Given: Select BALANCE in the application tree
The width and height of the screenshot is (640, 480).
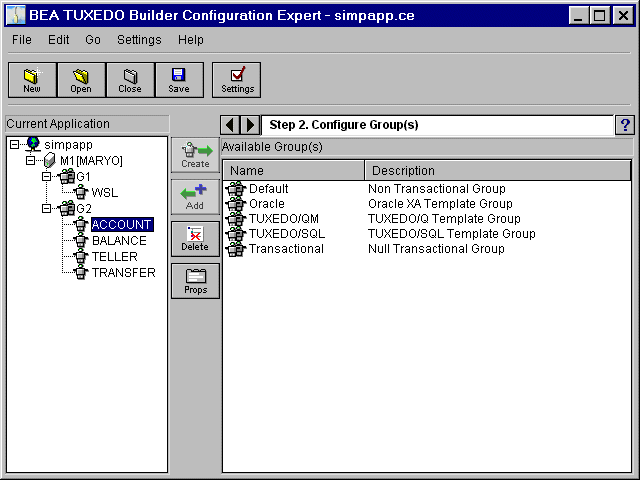Looking at the screenshot, I should coord(119,240).
